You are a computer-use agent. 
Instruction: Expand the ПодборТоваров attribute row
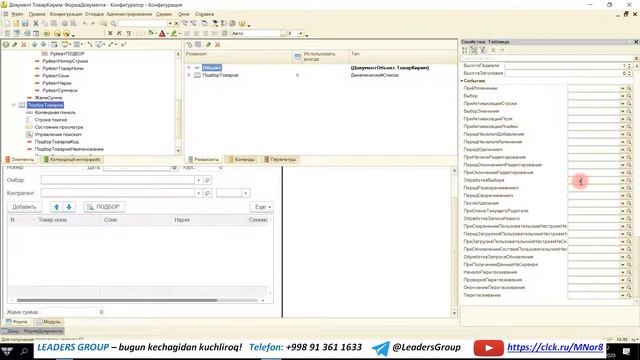(x=189, y=75)
